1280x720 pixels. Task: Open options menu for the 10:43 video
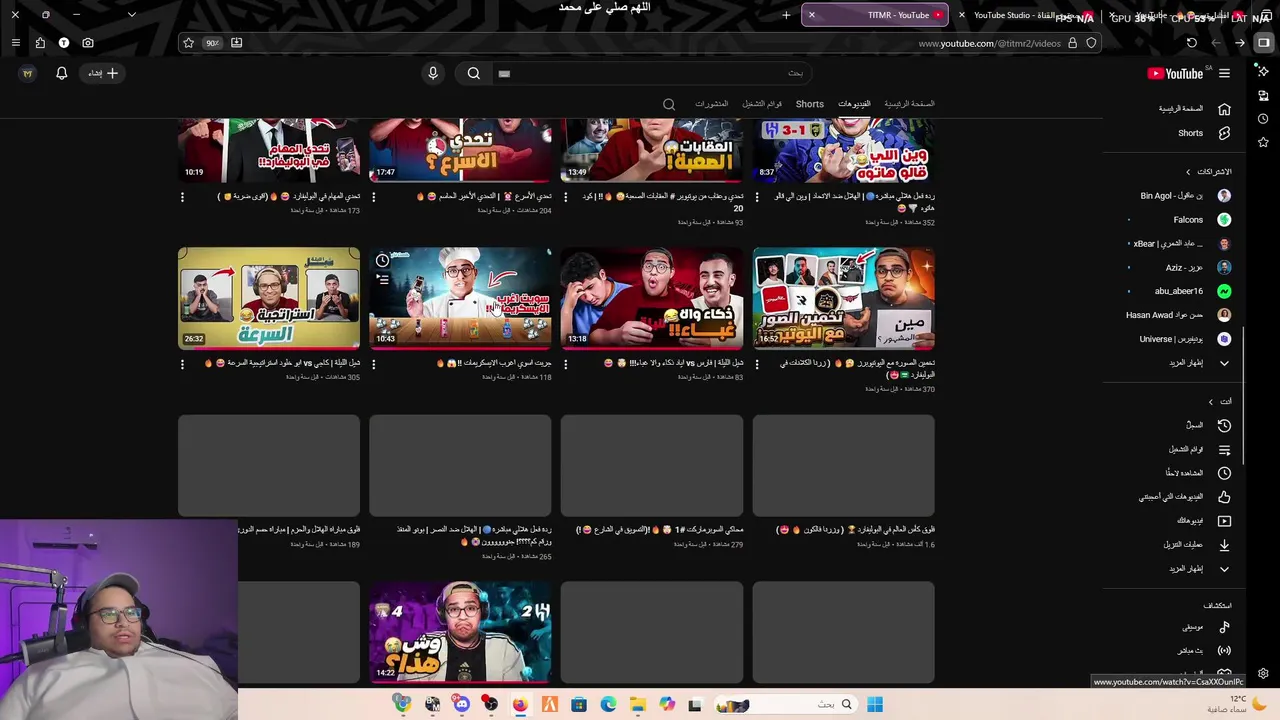pos(374,364)
